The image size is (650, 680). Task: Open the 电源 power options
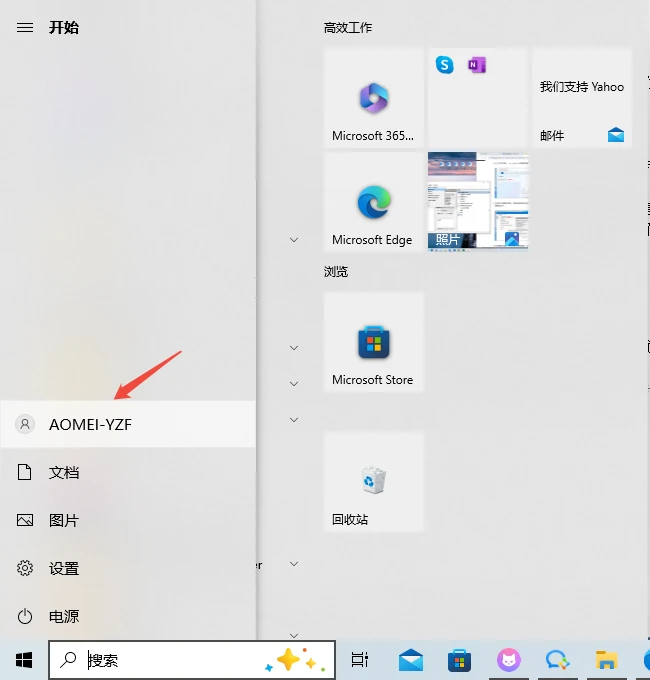128,616
